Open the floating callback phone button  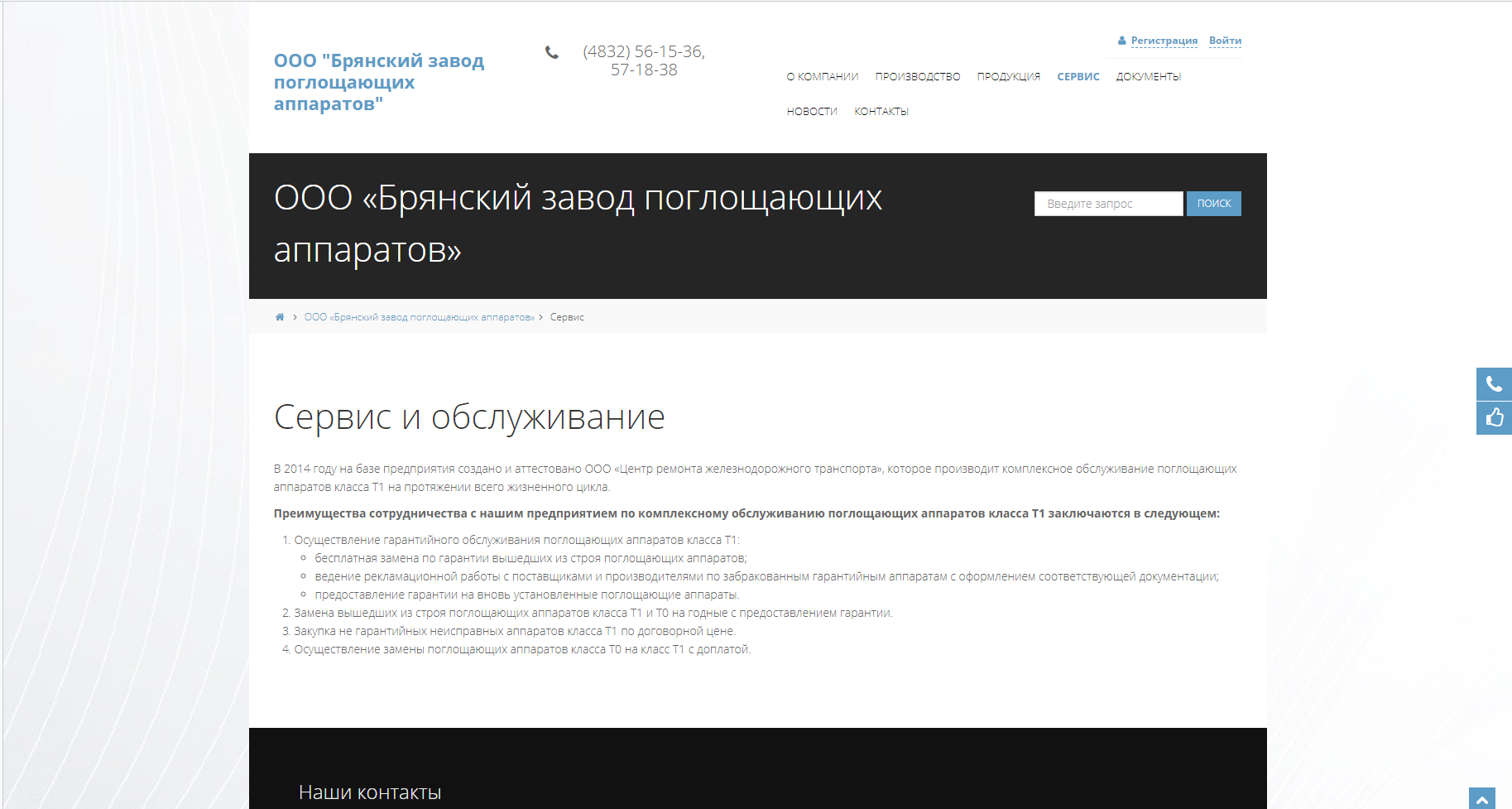click(x=1494, y=384)
